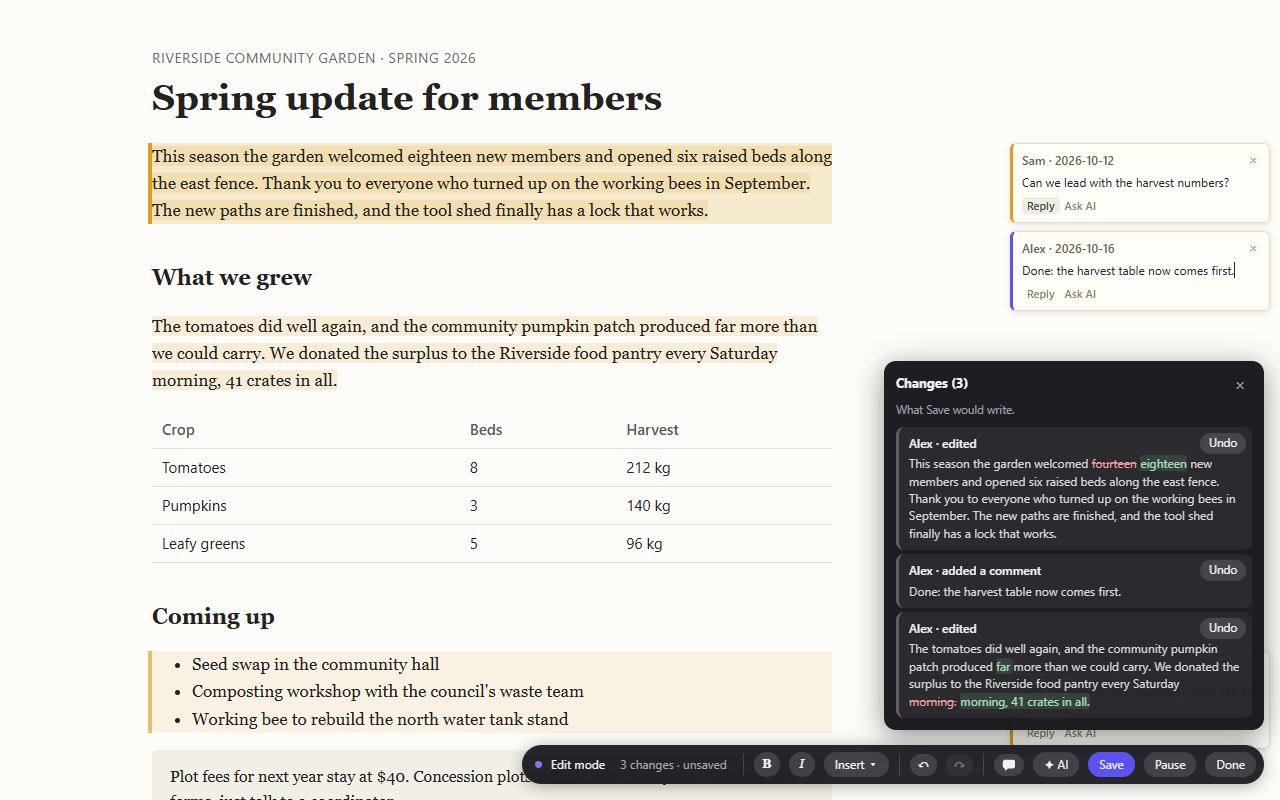The width and height of the screenshot is (1280, 800).
Task: Click into Alex's comment text field
Action: (1140, 271)
